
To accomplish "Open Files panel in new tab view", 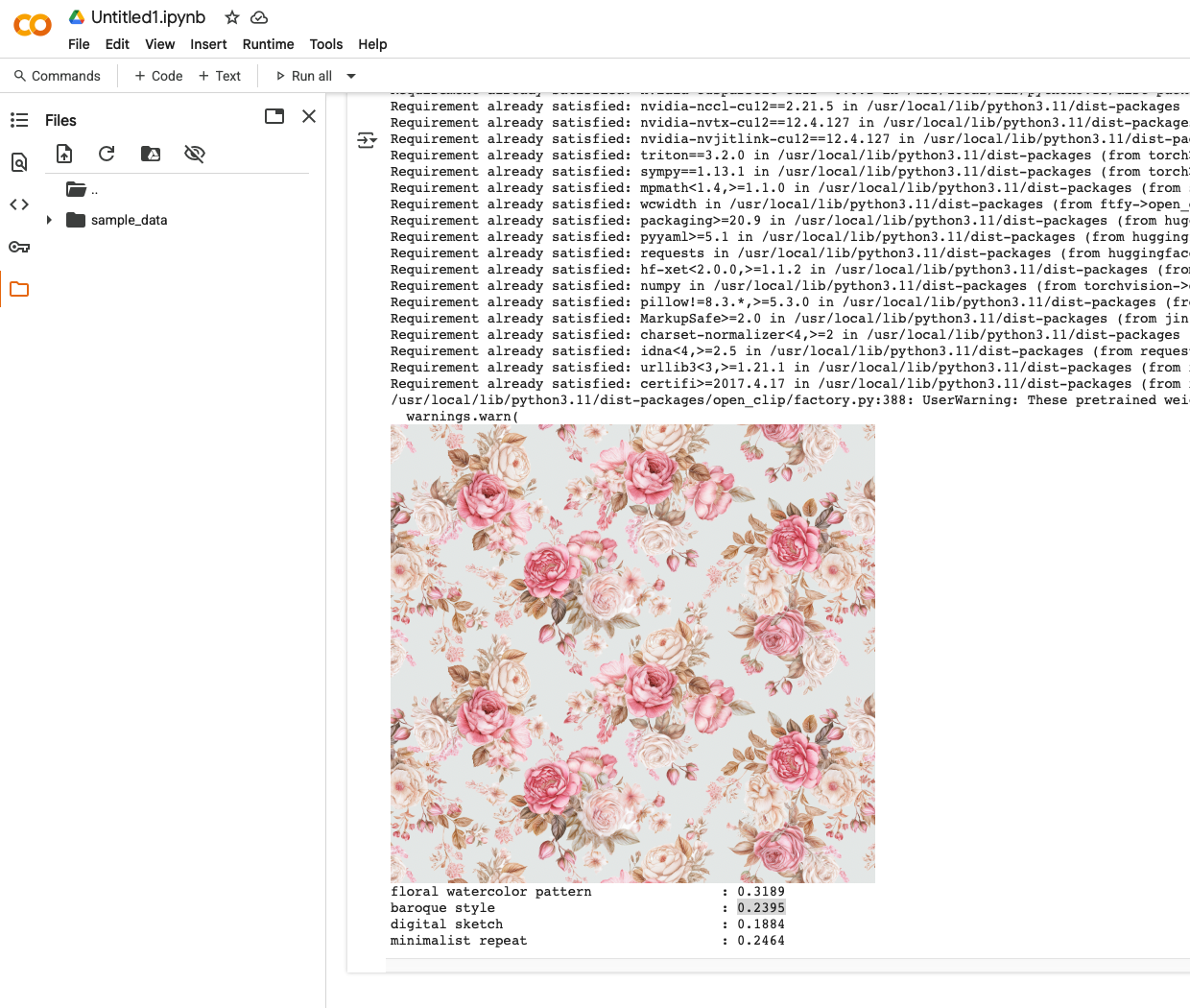I will (x=274, y=116).
